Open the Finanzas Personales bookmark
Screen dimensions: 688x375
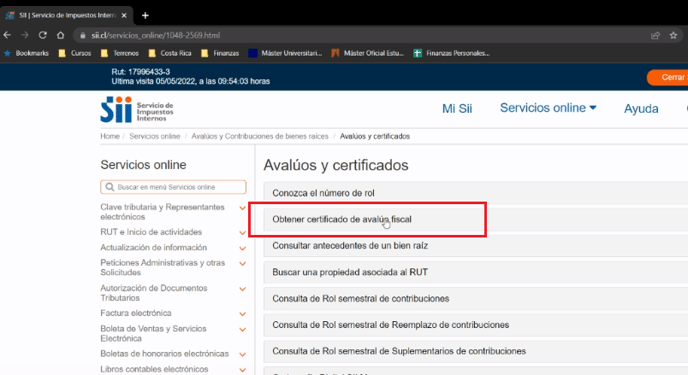[452, 53]
